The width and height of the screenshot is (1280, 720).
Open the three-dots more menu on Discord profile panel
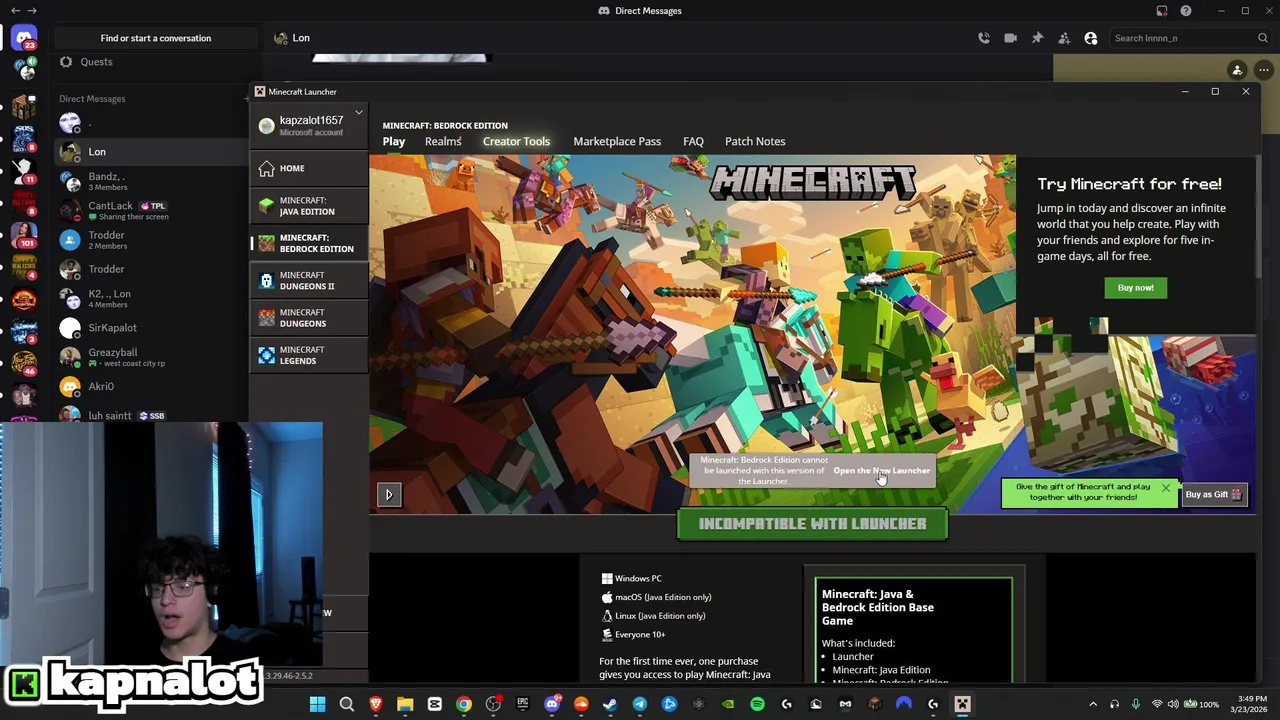coord(1264,70)
